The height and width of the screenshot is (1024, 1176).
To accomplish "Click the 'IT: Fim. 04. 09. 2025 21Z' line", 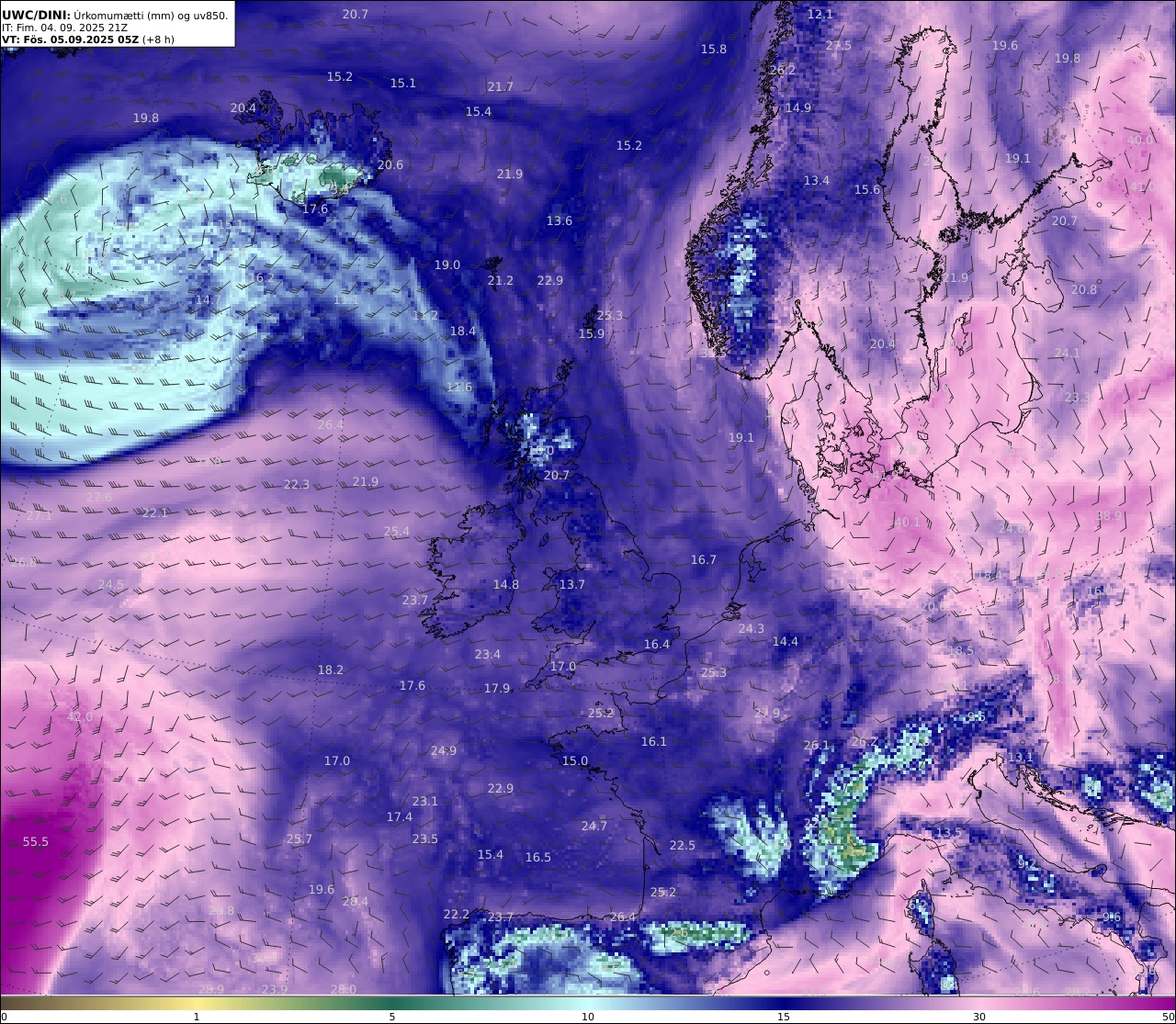I will pyautogui.click(x=65, y=28).
